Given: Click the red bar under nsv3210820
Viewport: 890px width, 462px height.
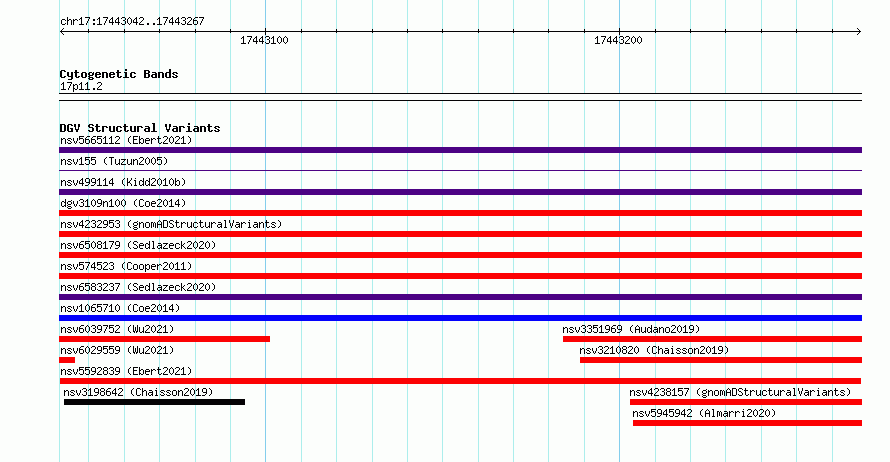Looking at the screenshot, I should click(721, 360).
